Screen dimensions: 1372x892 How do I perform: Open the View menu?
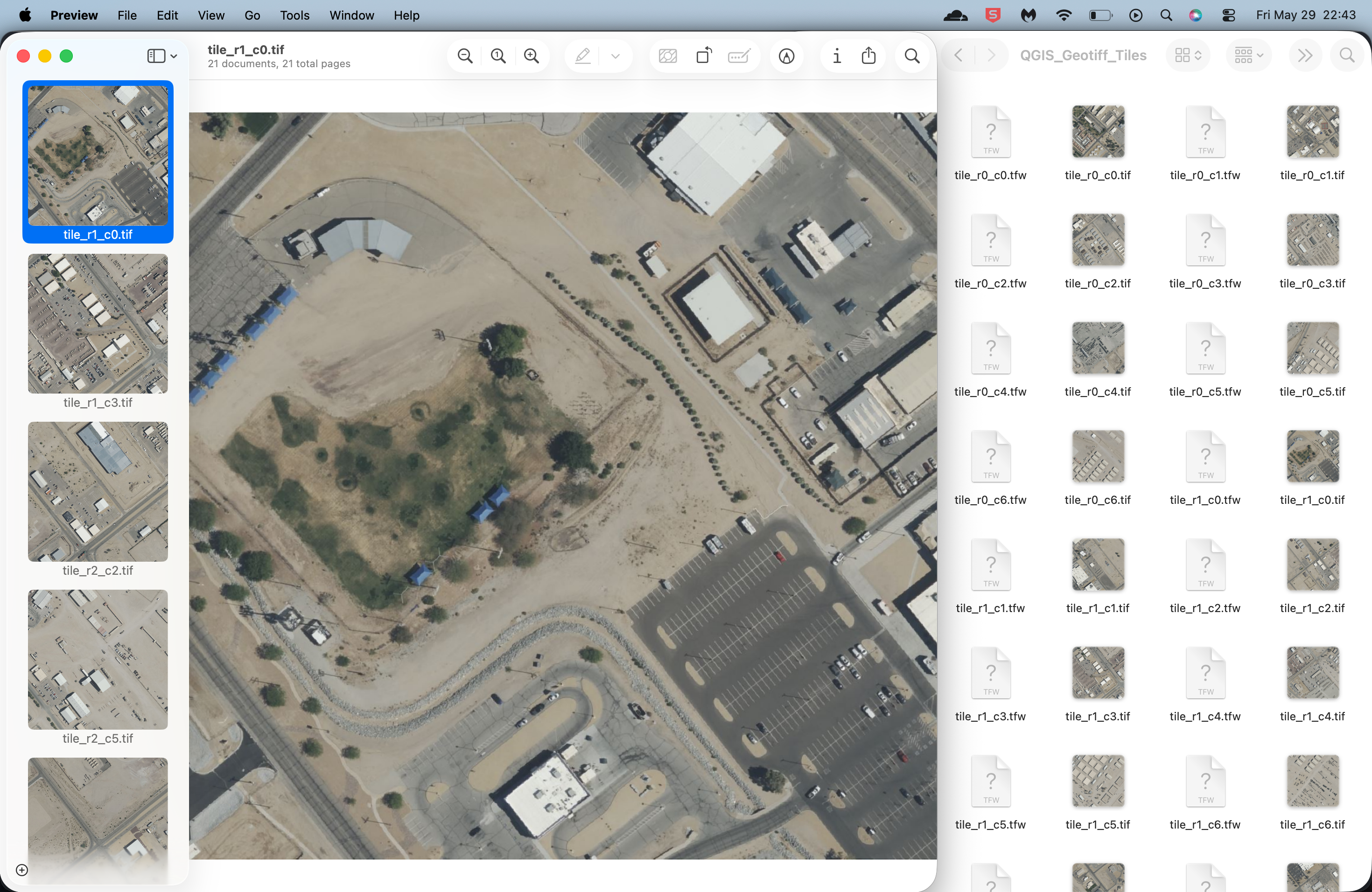click(x=211, y=15)
